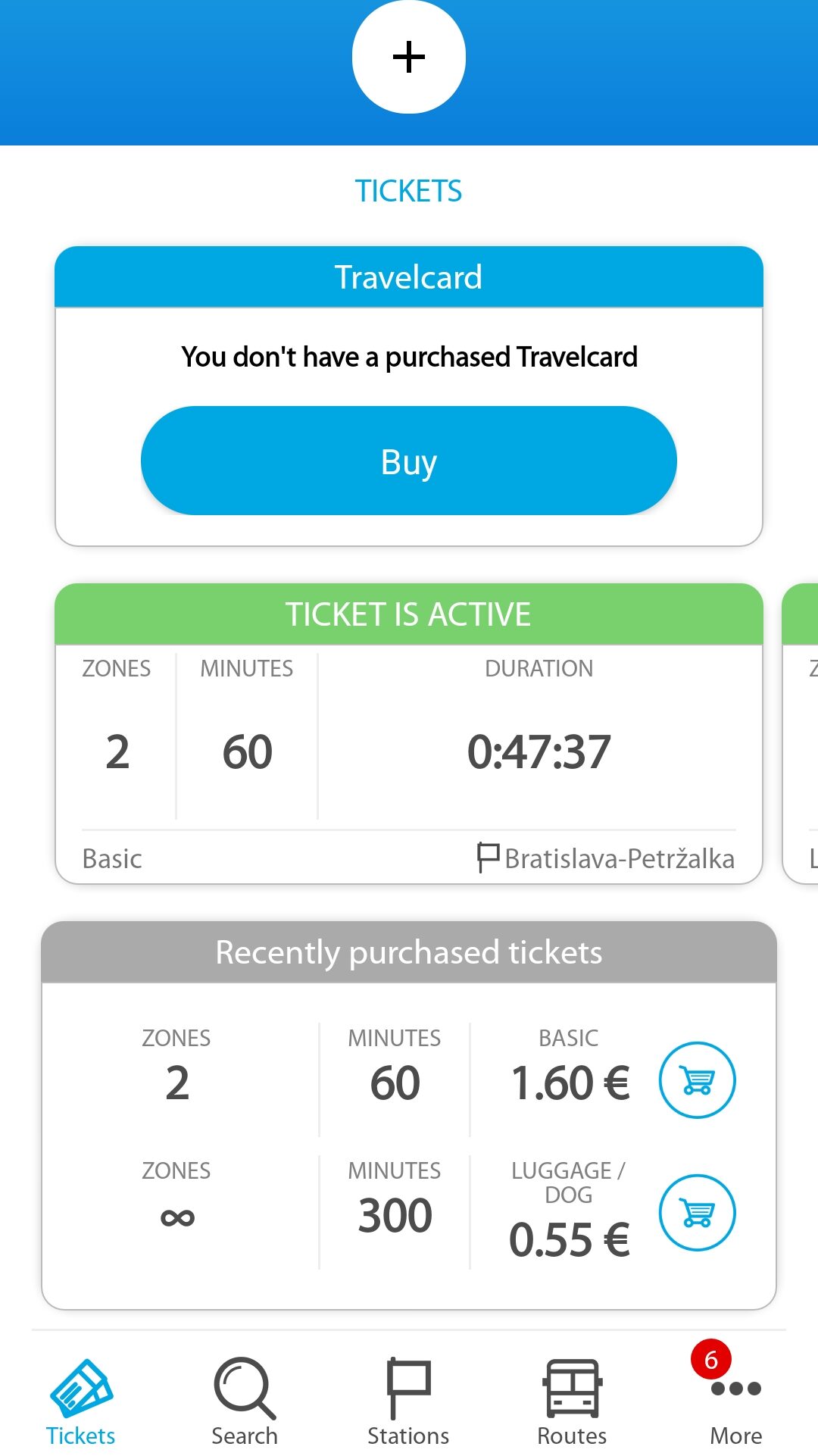Open the Routes bus icon

pyautogui.click(x=572, y=1388)
